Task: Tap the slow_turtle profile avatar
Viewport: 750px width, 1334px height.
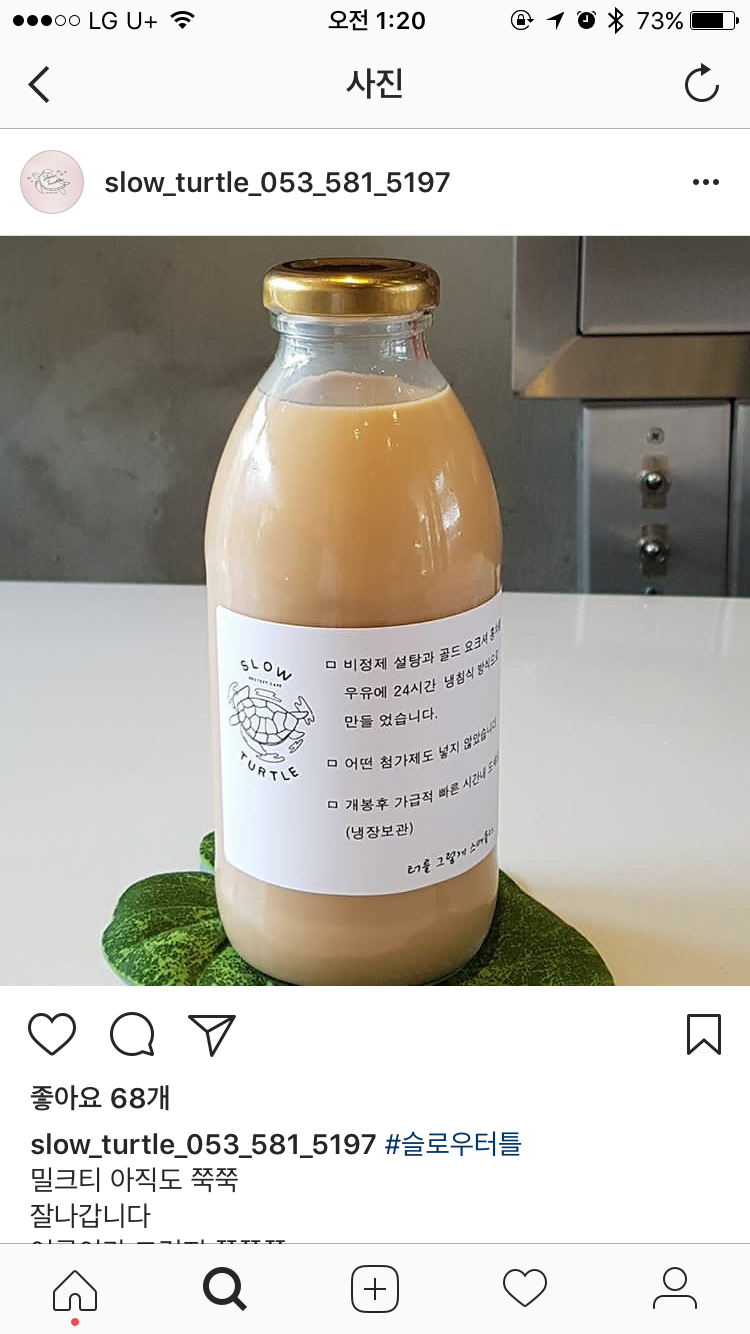Action: point(52,182)
